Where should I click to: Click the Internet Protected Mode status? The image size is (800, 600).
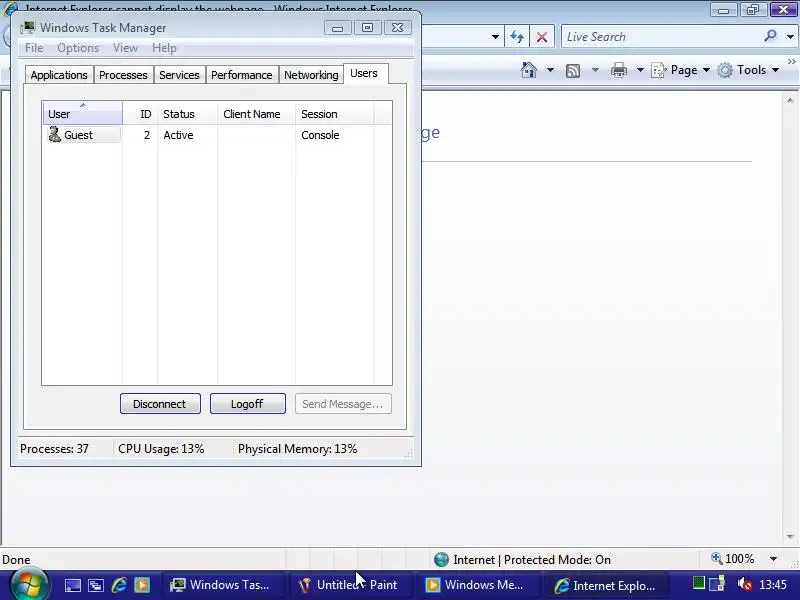tap(522, 560)
